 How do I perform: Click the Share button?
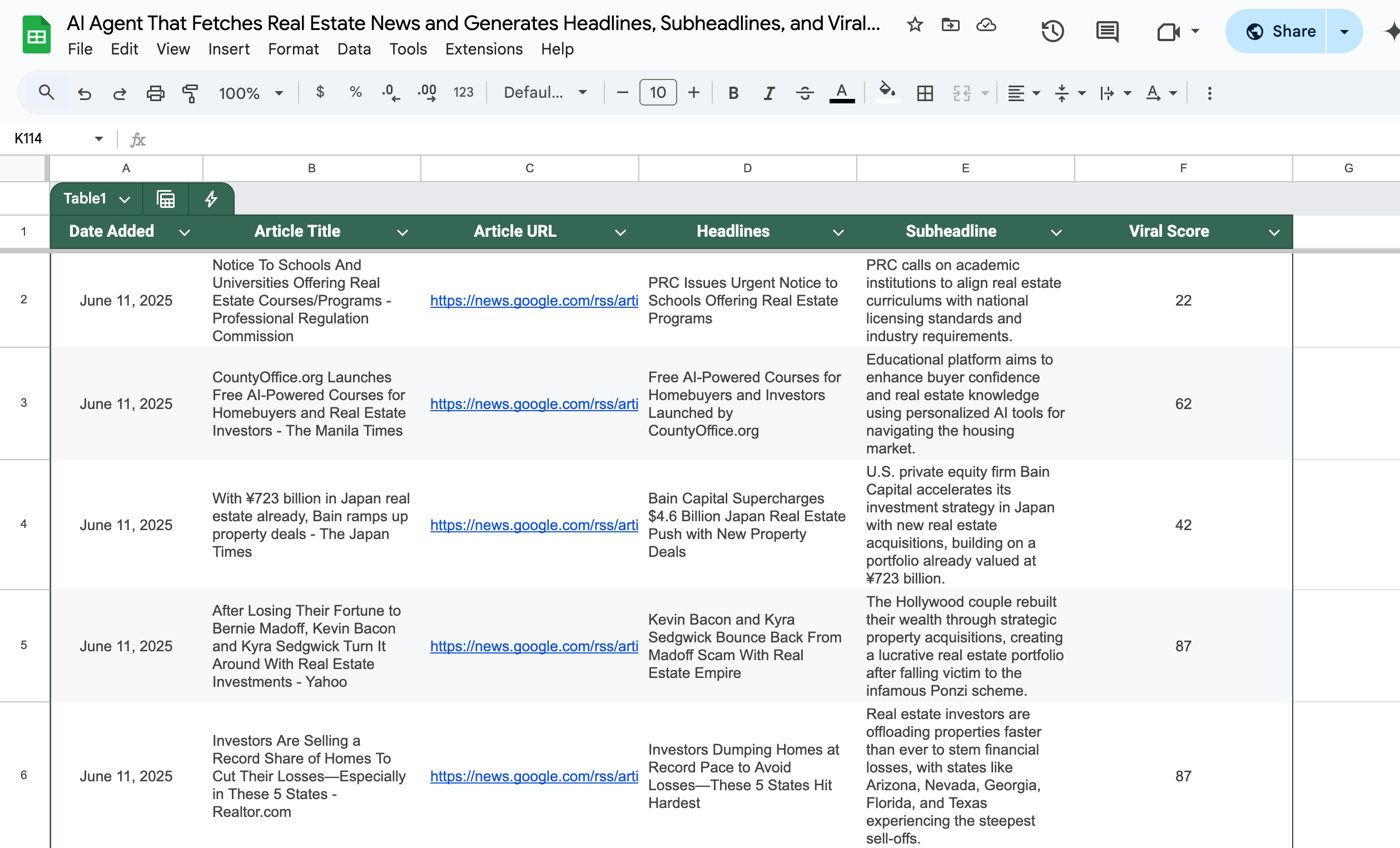pyautogui.click(x=1280, y=31)
